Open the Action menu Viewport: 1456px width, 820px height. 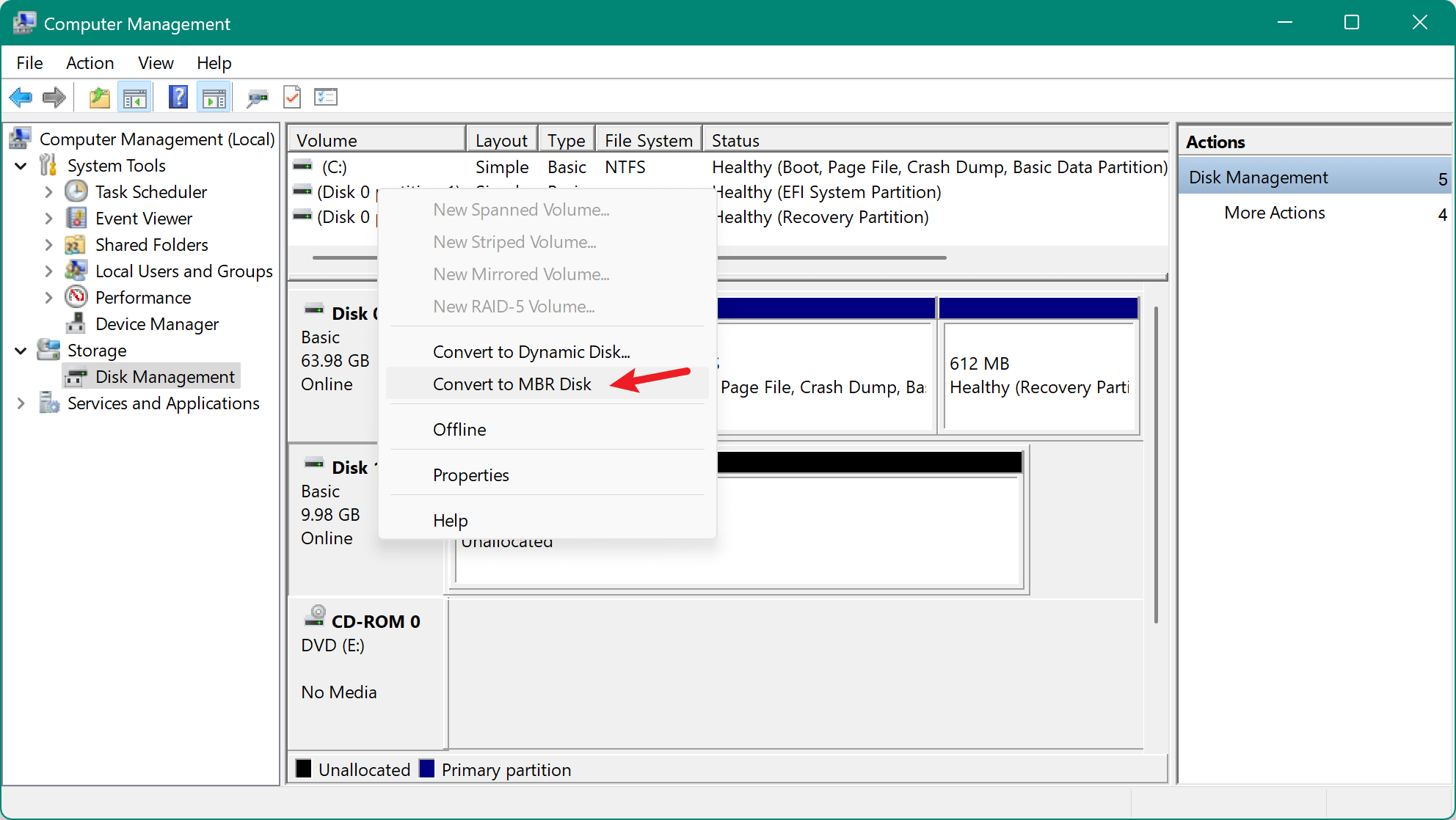(90, 63)
